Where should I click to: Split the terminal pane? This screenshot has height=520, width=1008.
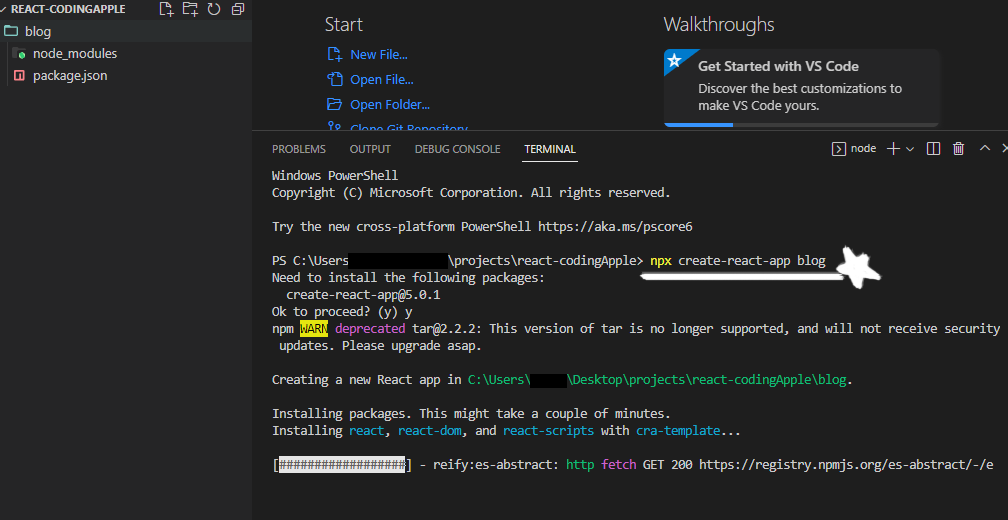(x=933, y=149)
